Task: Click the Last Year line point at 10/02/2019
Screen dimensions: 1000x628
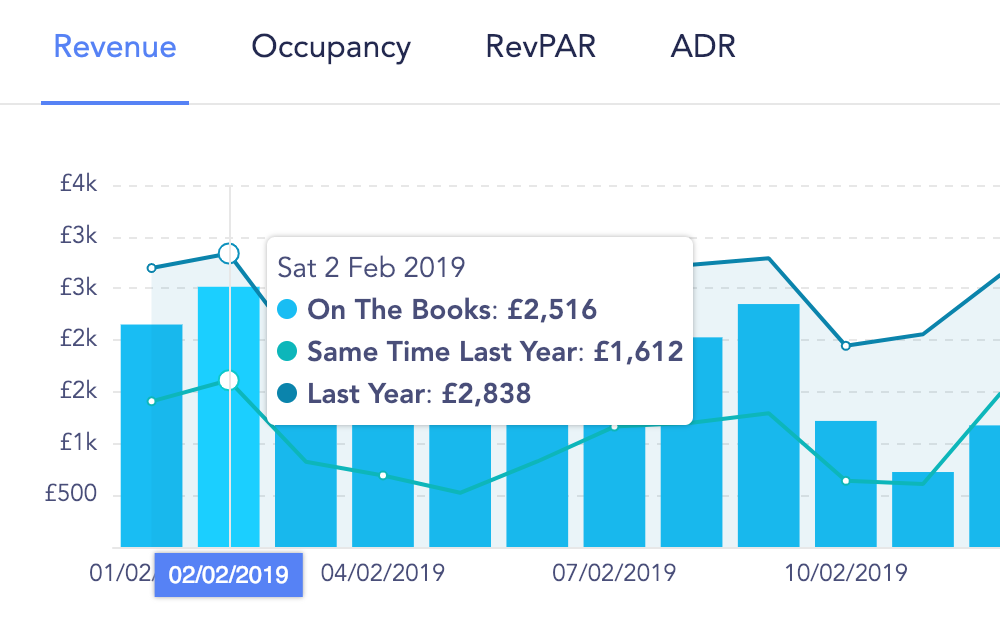Action: click(x=846, y=346)
